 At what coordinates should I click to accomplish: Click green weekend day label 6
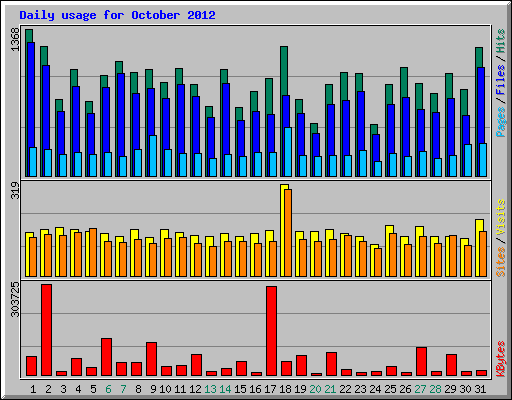click(x=108, y=389)
